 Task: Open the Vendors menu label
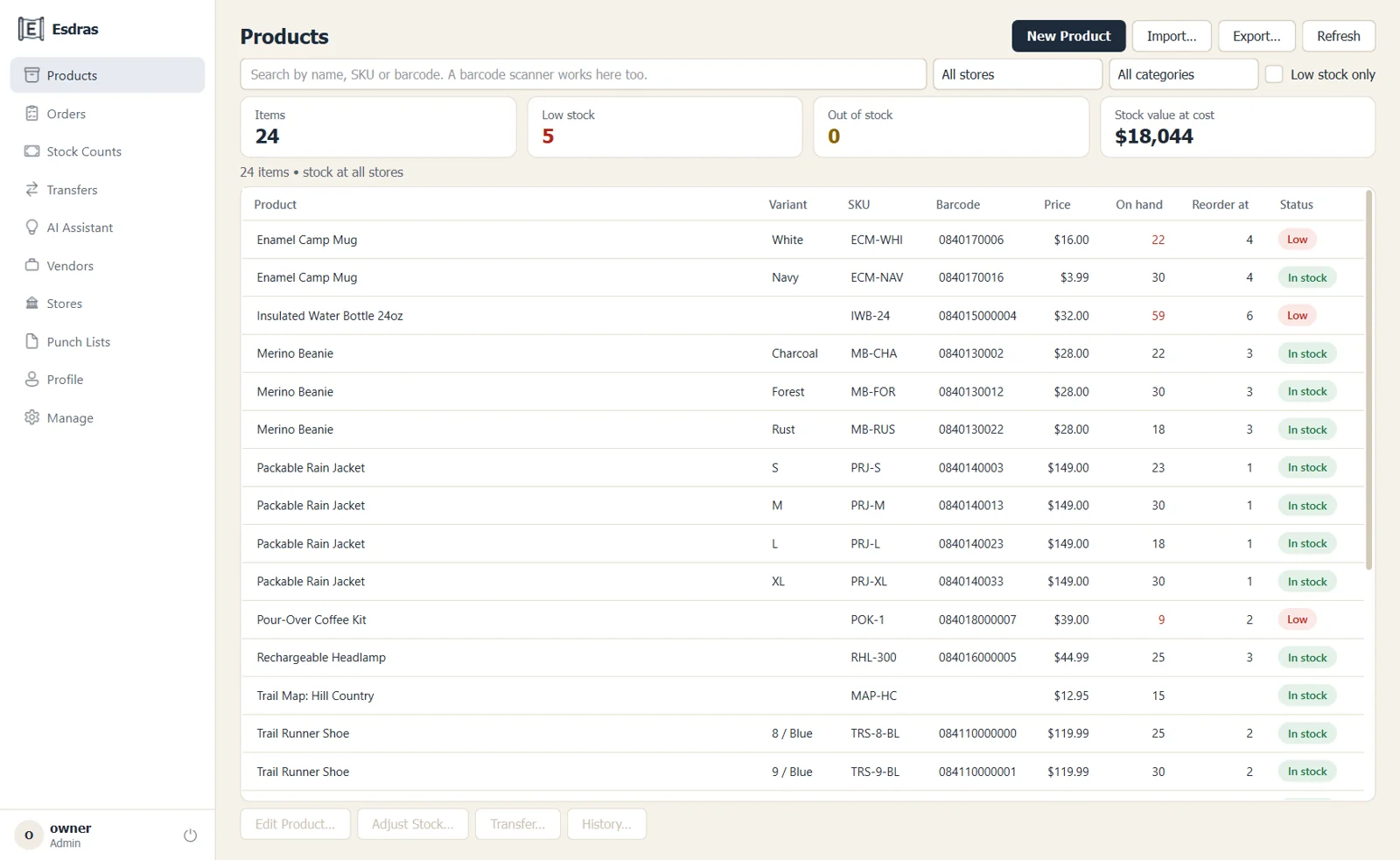(70, 266)
